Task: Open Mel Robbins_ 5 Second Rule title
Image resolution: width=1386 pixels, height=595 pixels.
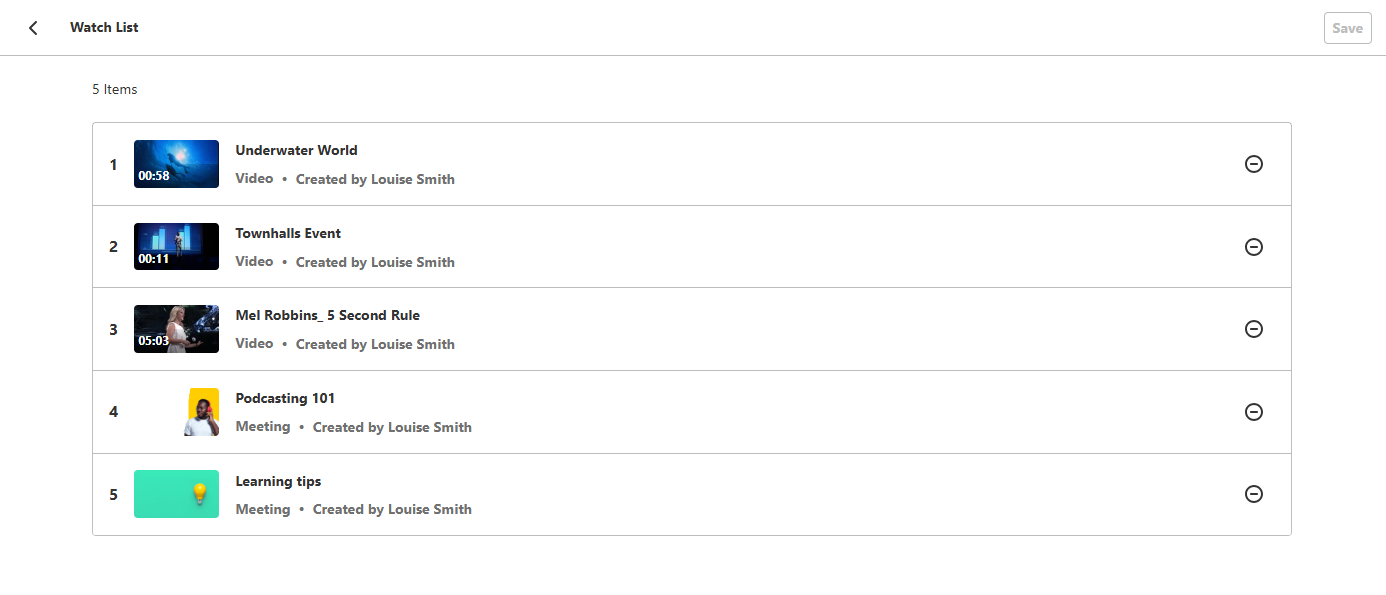Action: coord(327,315)
